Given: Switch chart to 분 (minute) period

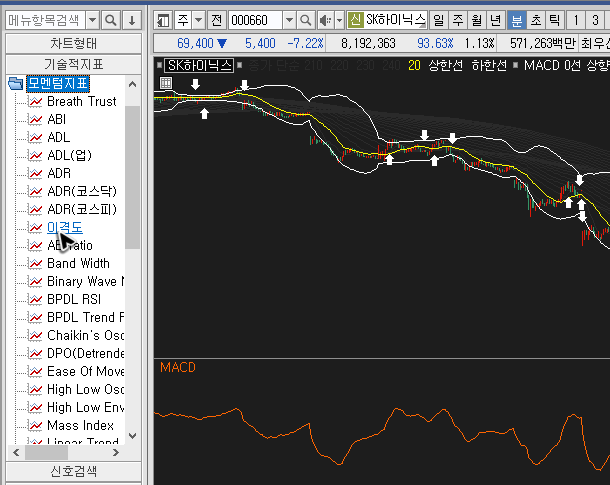Looking at the screenshot, I should (517, 20).
